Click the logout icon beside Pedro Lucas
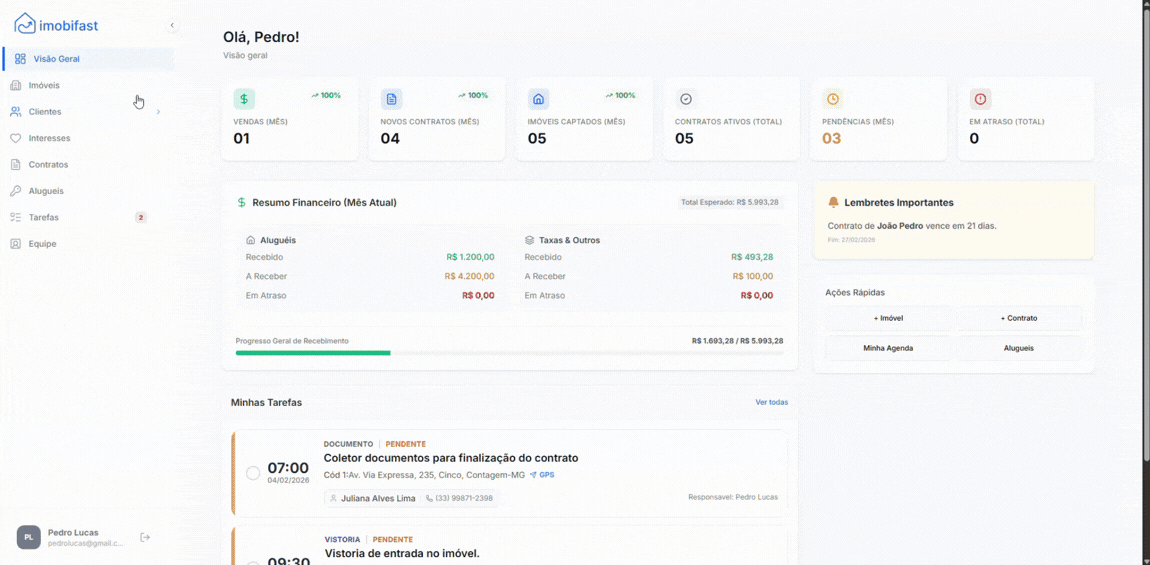This screenshot has height=565, width=1150. point(145,537)
